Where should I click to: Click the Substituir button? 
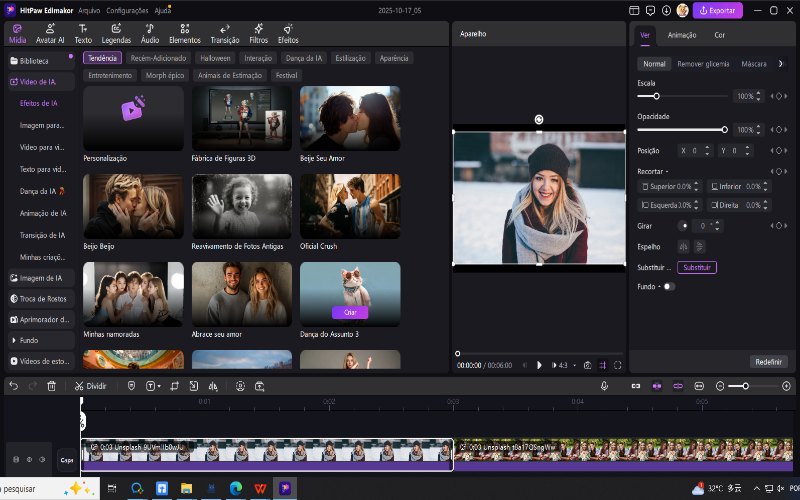[x=697, y=267]
